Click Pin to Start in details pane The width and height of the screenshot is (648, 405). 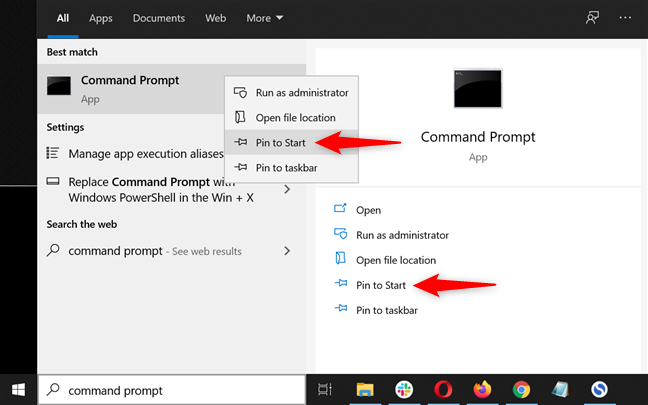click(x=381, y=285)
